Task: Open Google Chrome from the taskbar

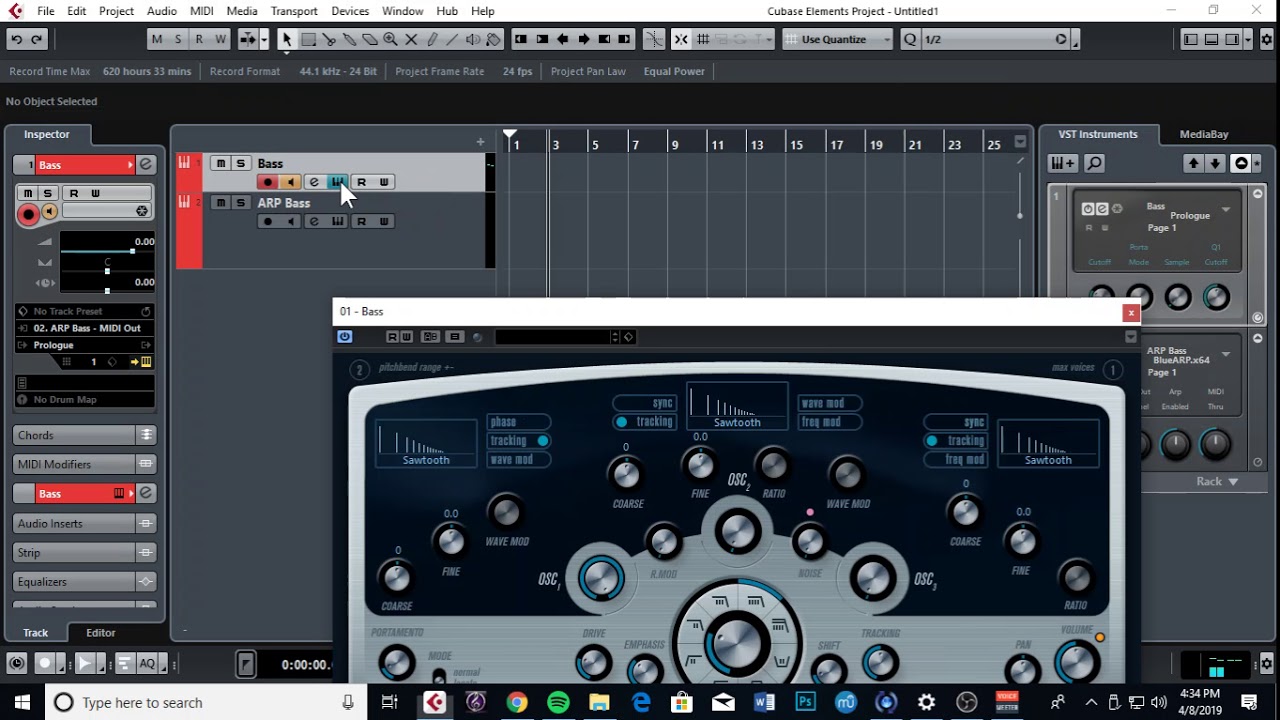Action: coord(517,702)
